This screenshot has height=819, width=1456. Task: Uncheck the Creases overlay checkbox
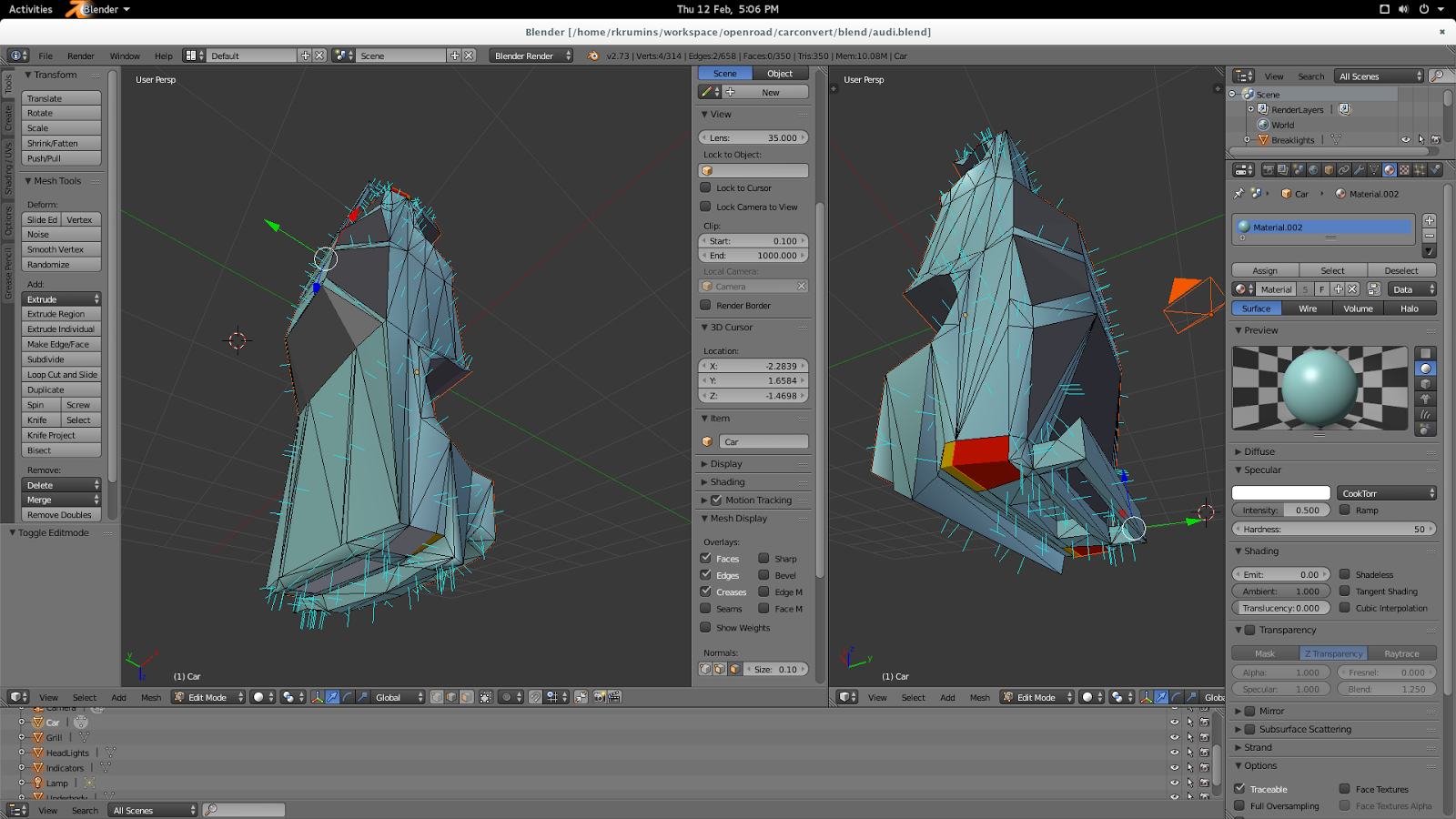[x=706, y=591]
